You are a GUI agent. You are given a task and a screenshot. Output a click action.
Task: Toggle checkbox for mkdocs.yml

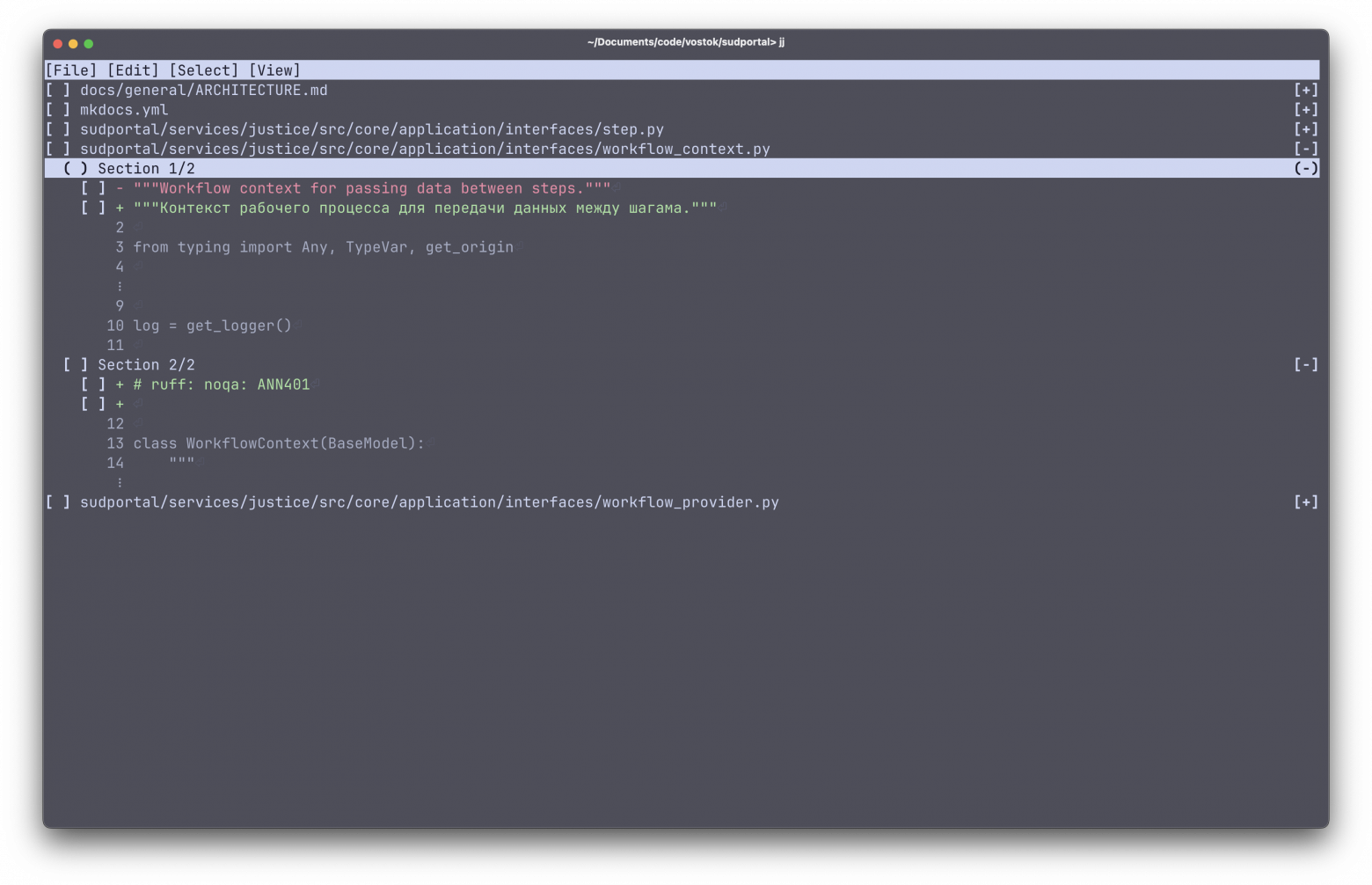coord(58,110)
